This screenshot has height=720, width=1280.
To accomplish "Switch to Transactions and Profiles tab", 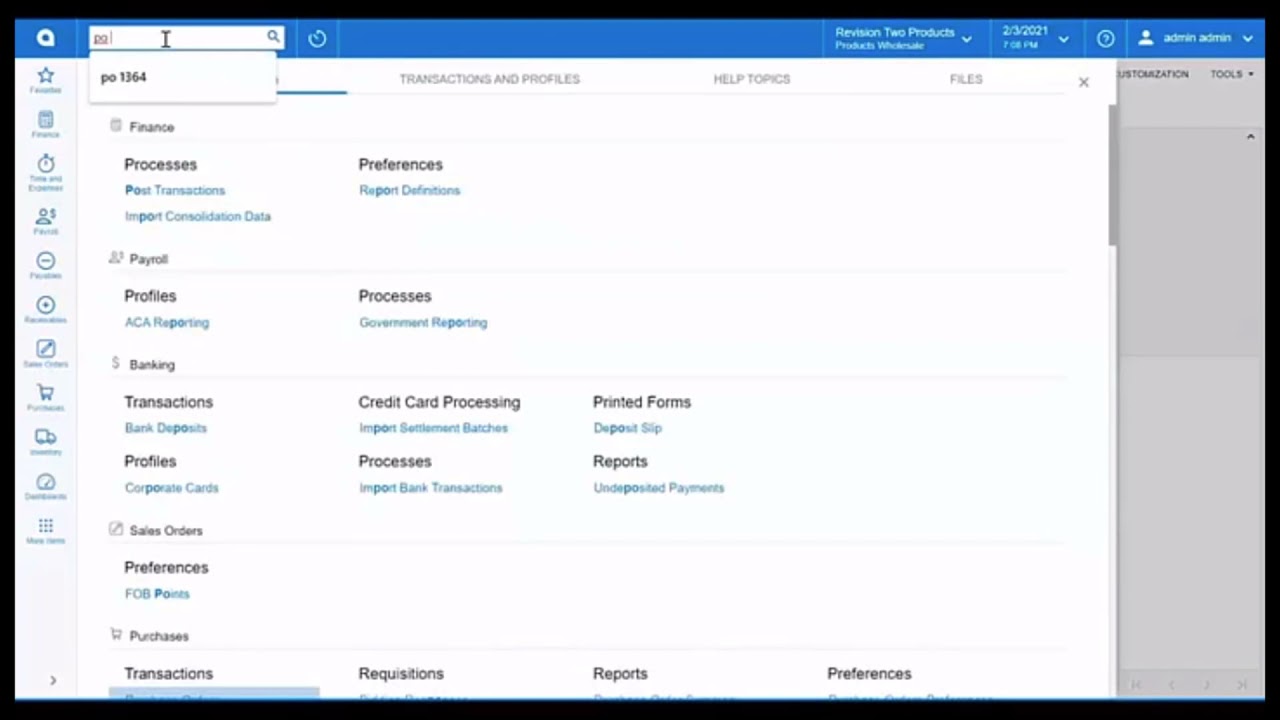I will (489, 79).
